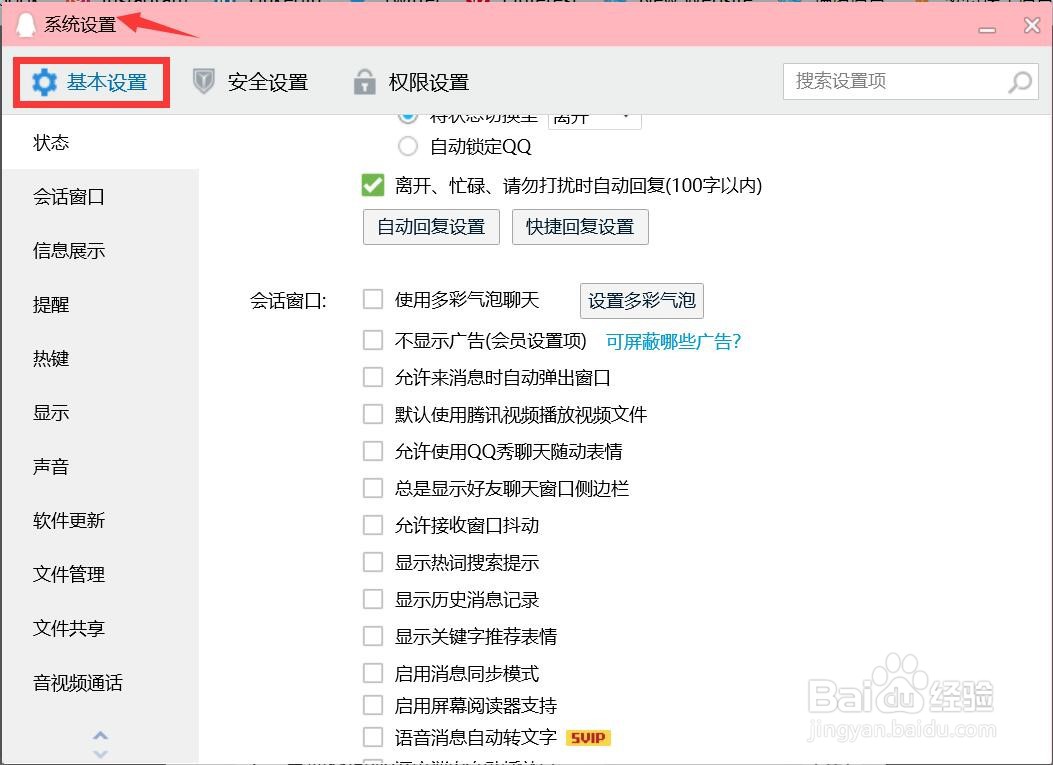1053x765 pixels.
Task: Select 会话窗口 in the sidebar
Action: pos(101,197)
